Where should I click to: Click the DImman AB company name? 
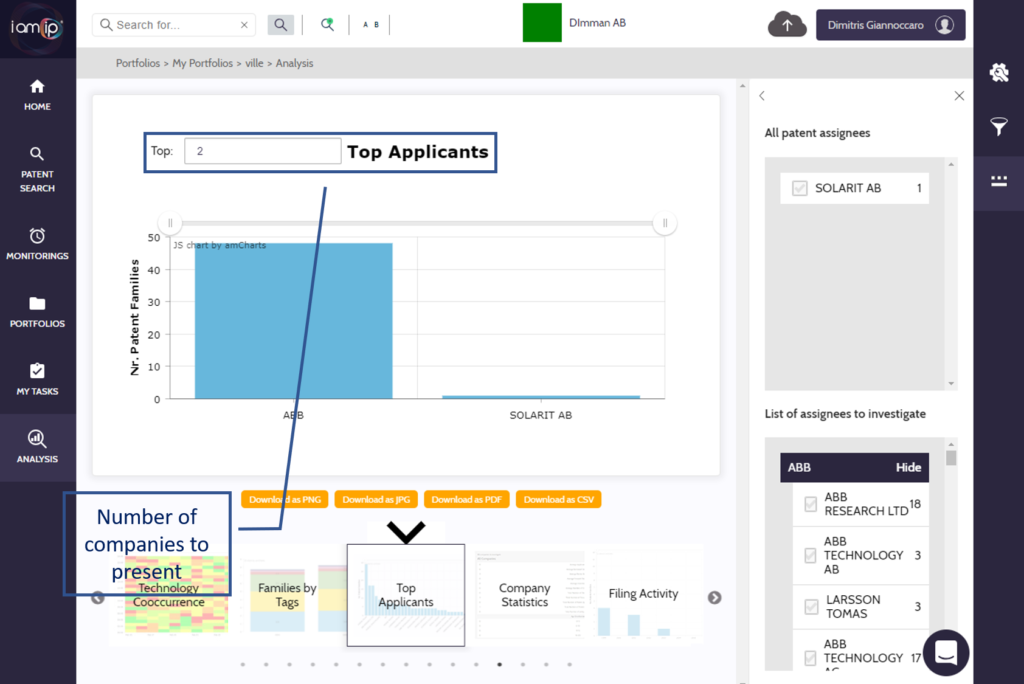[598, 23]
